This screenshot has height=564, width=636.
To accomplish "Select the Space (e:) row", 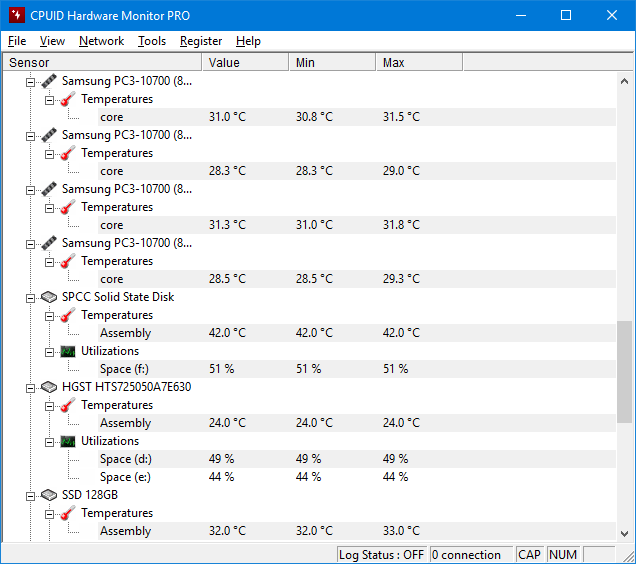I will pos(357,477).
